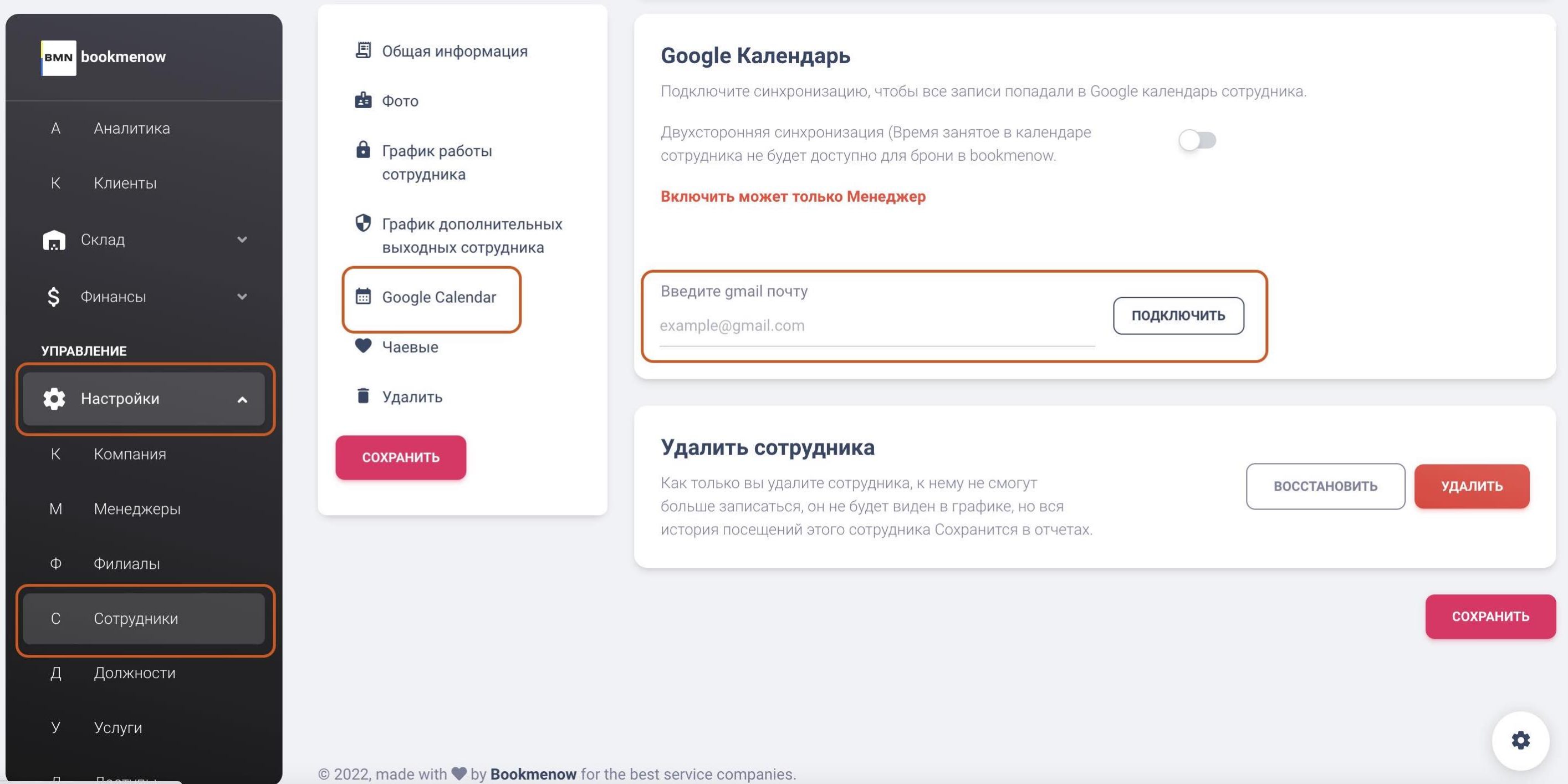Click the shield icon for дополнительных выходных
The width and height of the screenshot is (1568, 784).
tap(364, 223)
